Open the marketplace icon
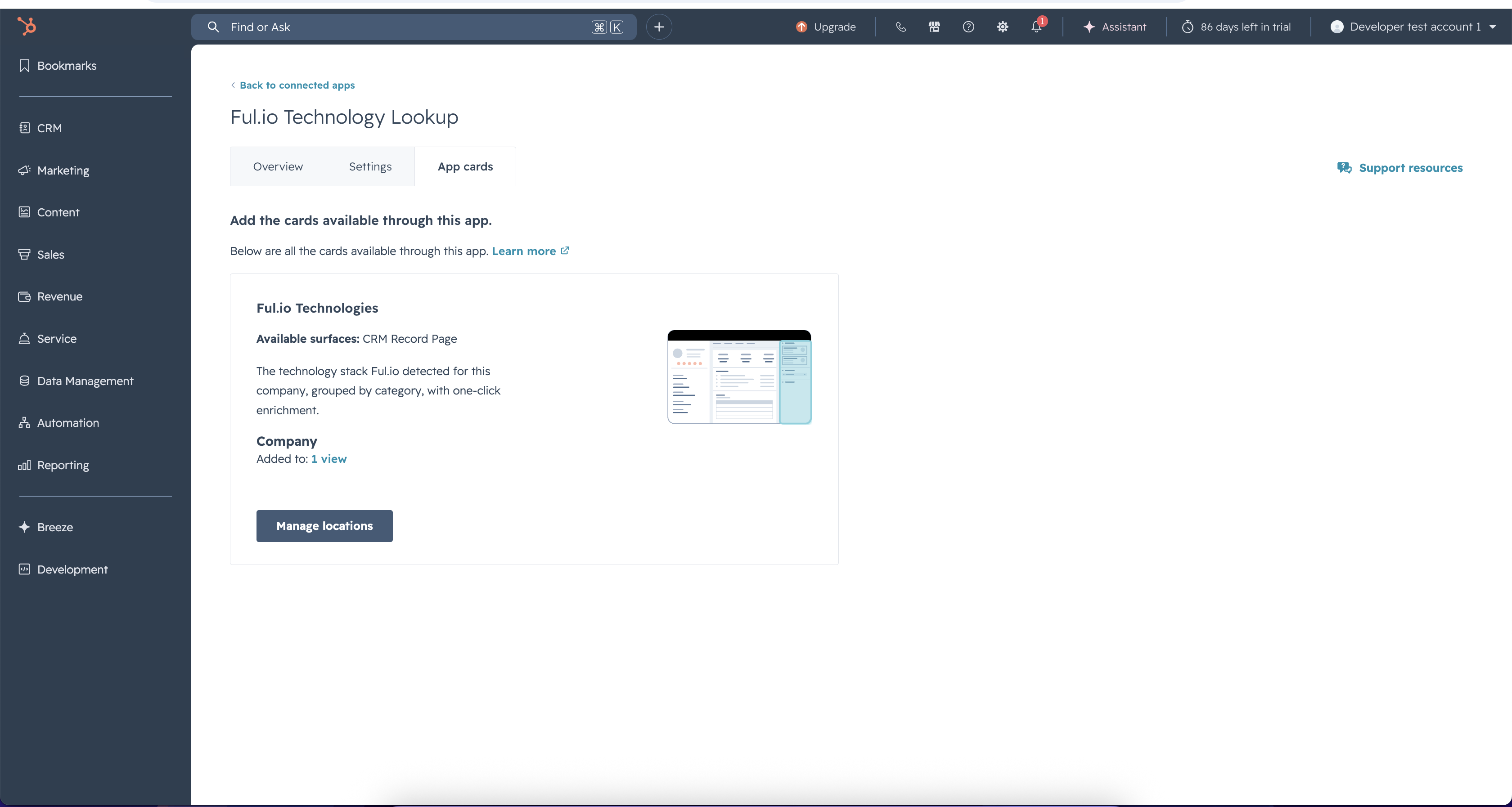Screen dimensions: 1512x807 tap(934, 27)
